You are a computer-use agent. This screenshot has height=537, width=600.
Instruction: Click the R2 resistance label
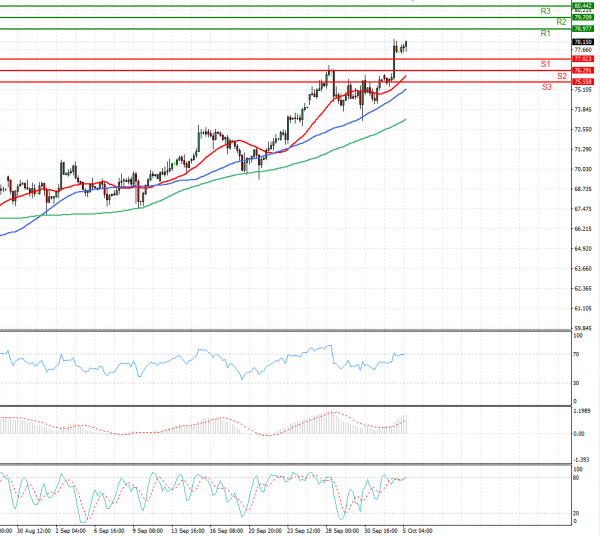click(x=561, y=22)
